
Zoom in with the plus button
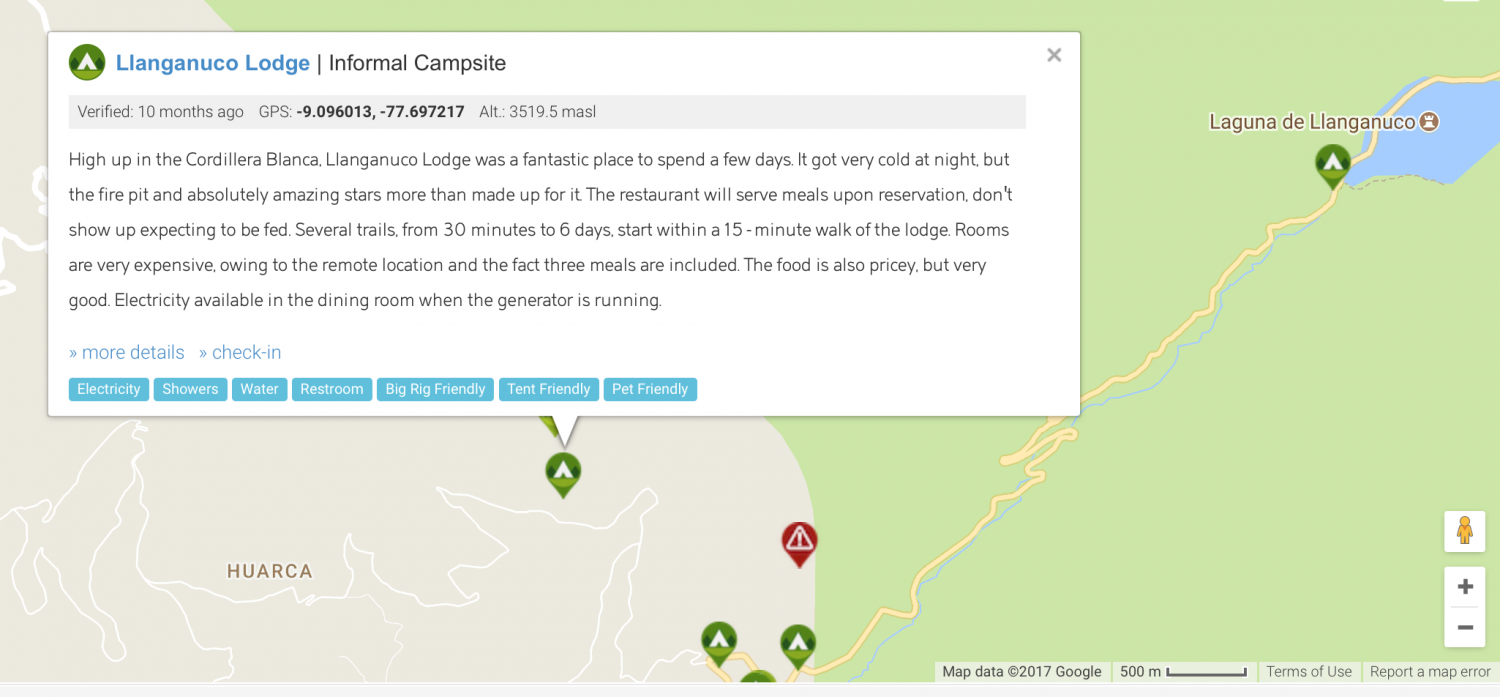tap(1465, 587)
